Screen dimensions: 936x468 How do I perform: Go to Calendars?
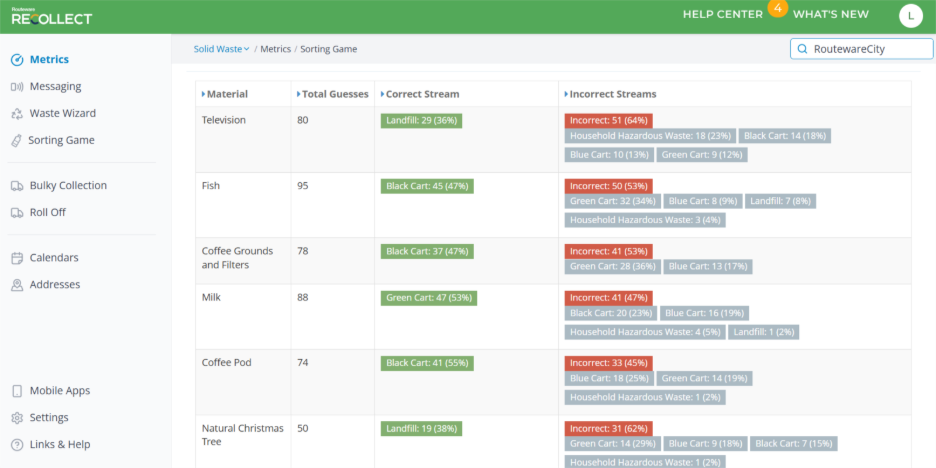(54, 258)
